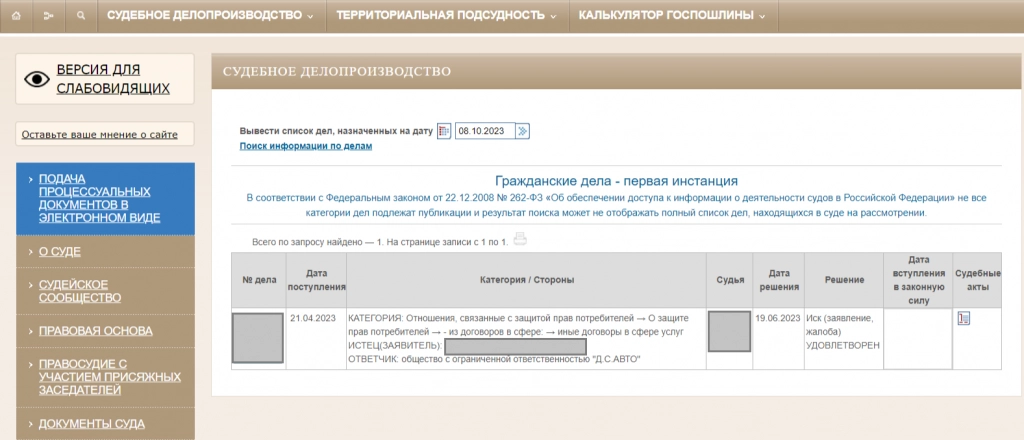Image resolution: width=1024 pixels, height=440 pixels.
Task: Submit date with double-arrow button
Action: 522,131
